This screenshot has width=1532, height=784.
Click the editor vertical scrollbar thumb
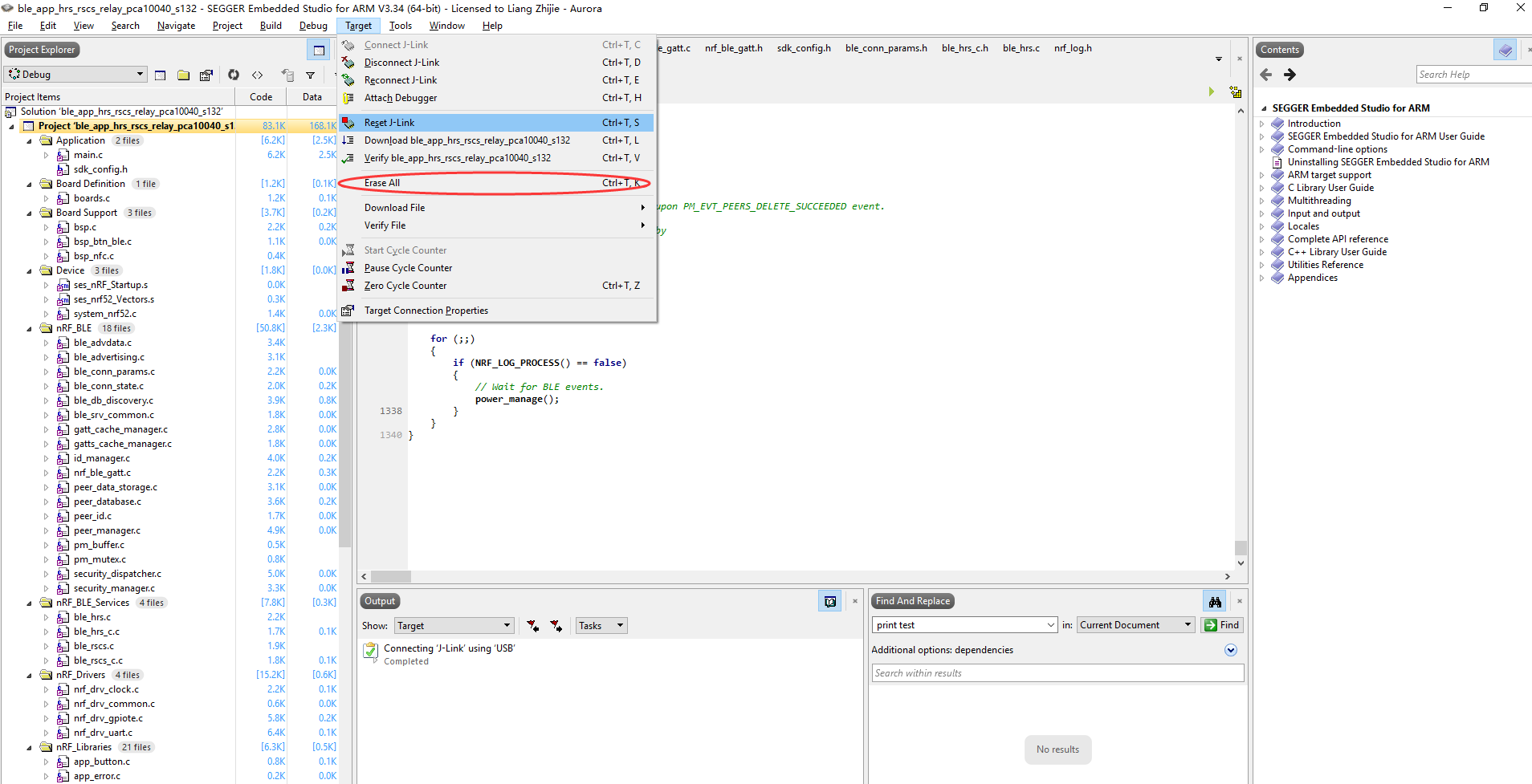pos(1241,548)
